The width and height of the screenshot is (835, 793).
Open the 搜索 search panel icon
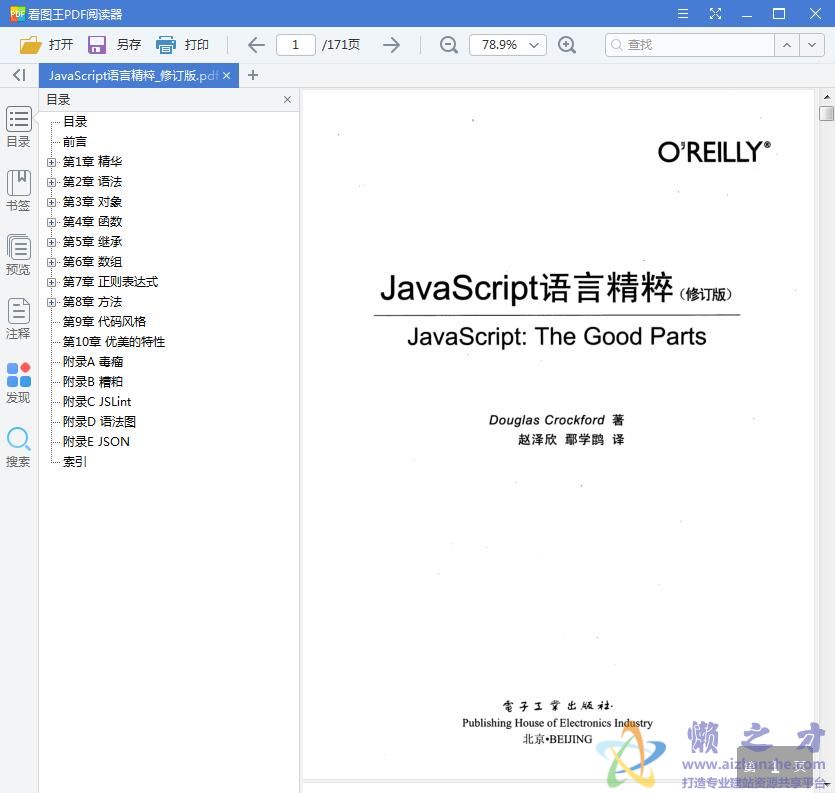18,438
